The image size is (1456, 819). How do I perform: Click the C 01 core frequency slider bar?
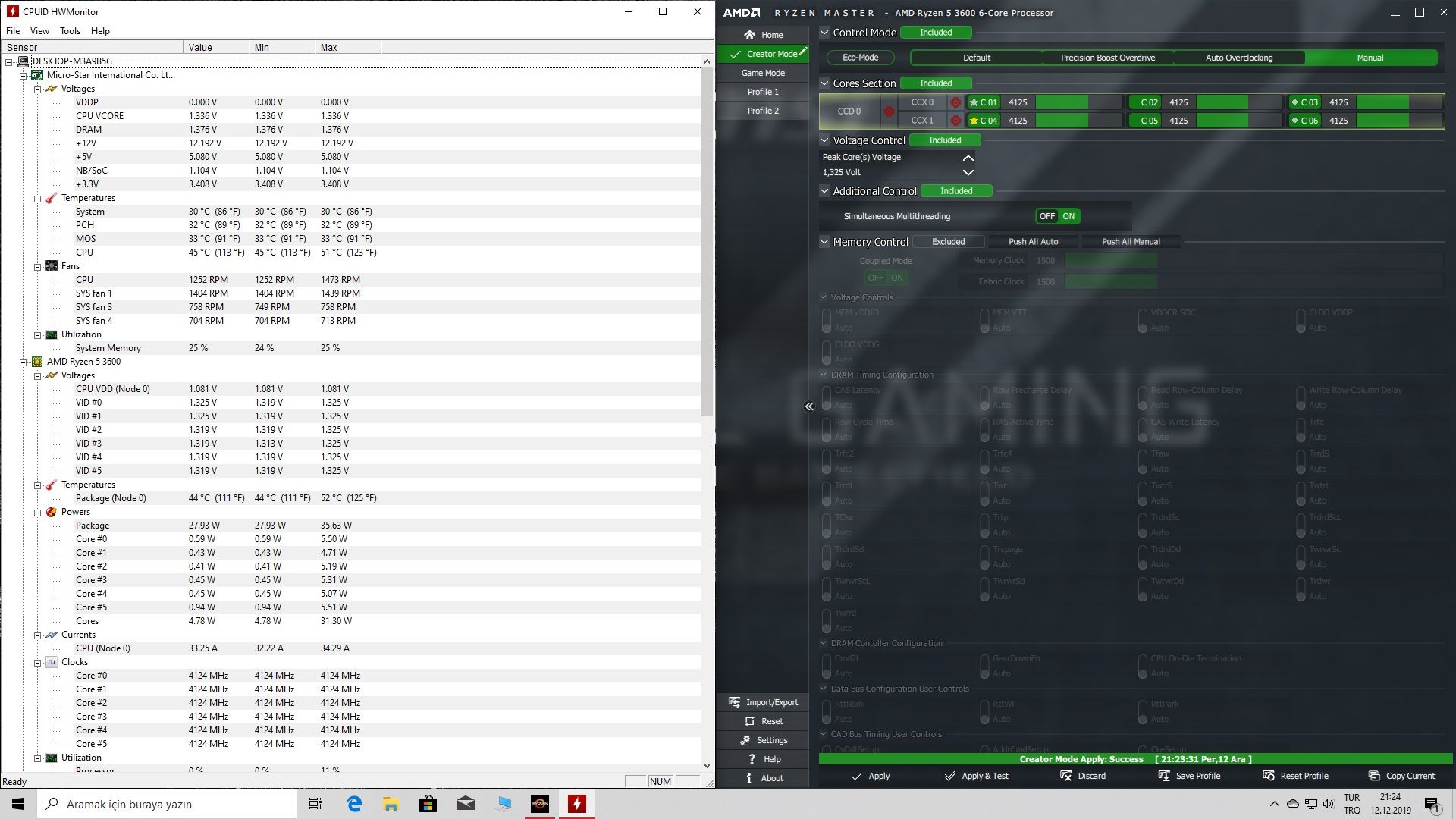(x=1077, y=102)
